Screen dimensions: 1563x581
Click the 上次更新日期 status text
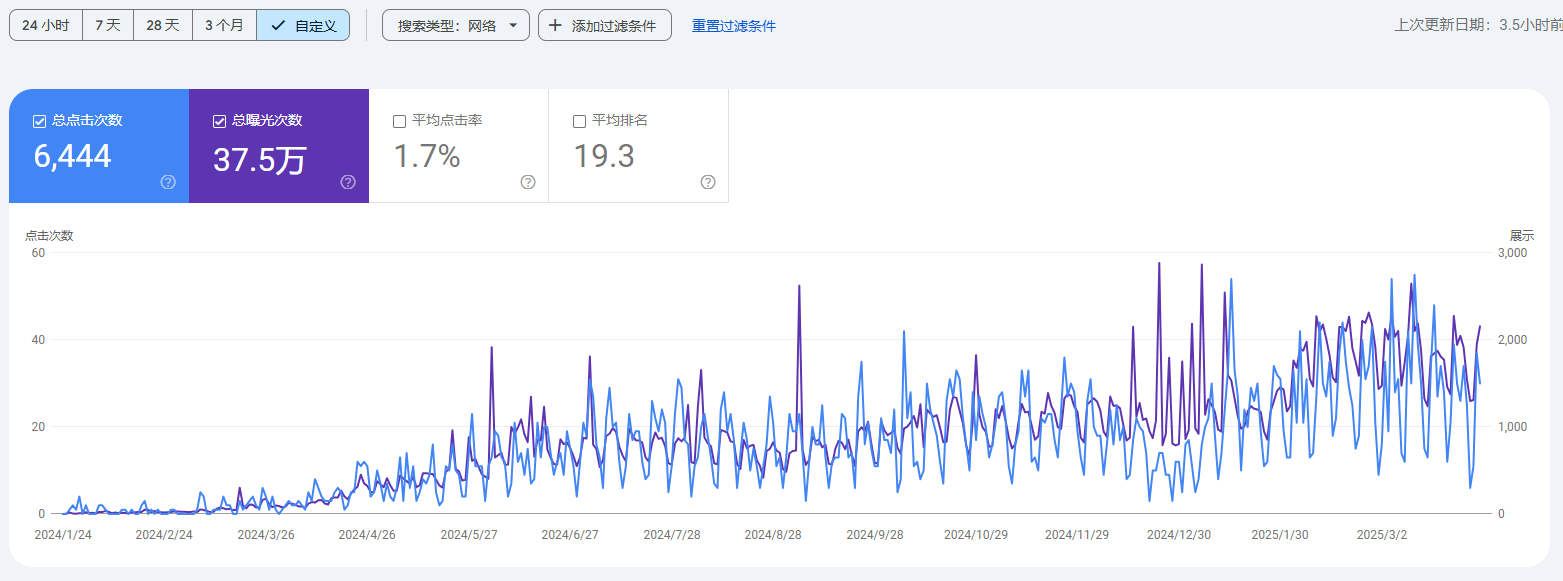tap(1478, 25)
